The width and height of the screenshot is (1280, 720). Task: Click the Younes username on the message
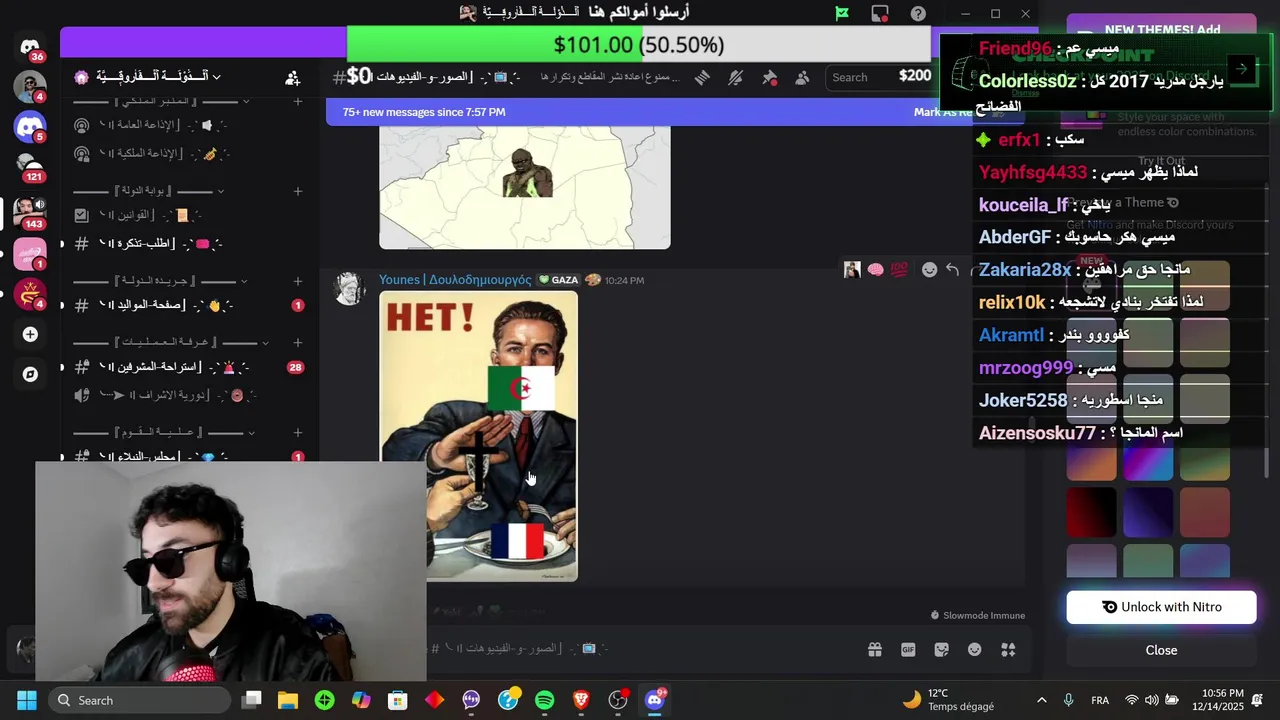[x=455, y=280]
